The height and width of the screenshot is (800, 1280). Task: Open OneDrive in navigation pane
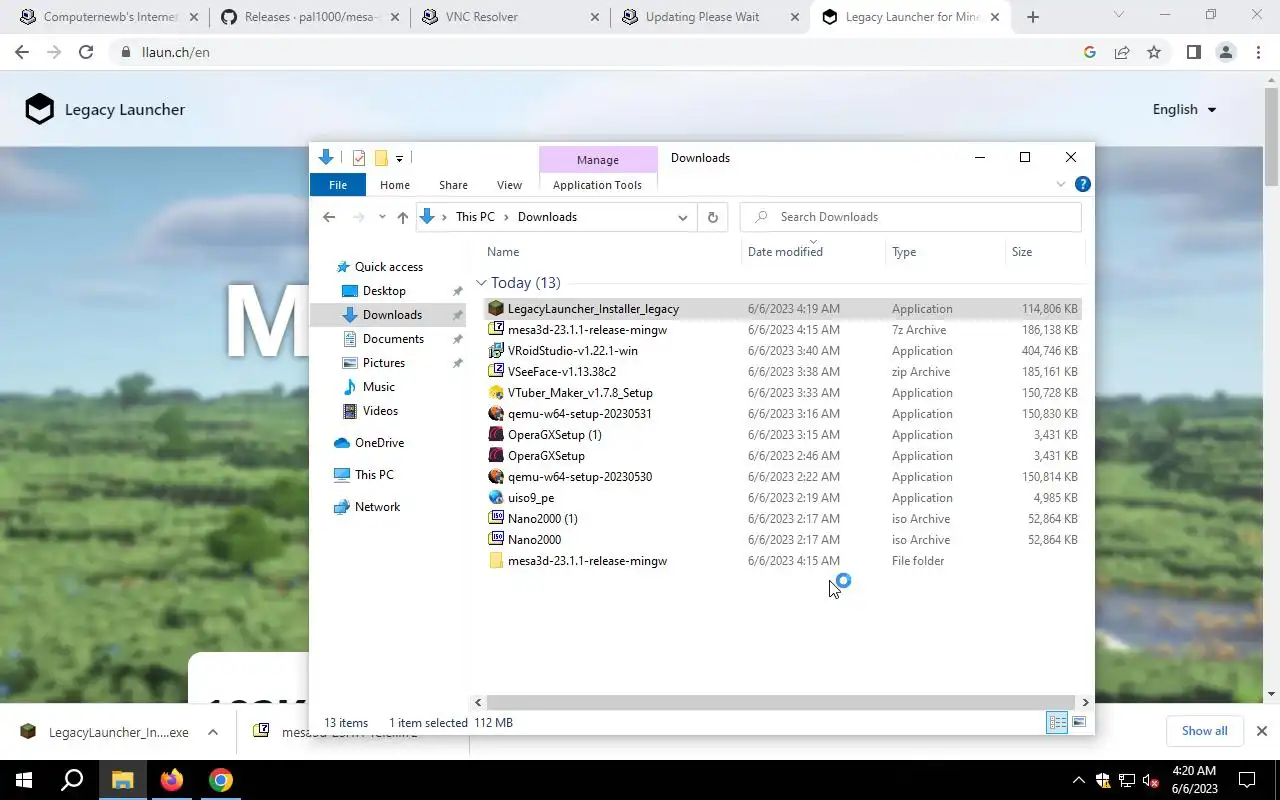pos(379,443)
